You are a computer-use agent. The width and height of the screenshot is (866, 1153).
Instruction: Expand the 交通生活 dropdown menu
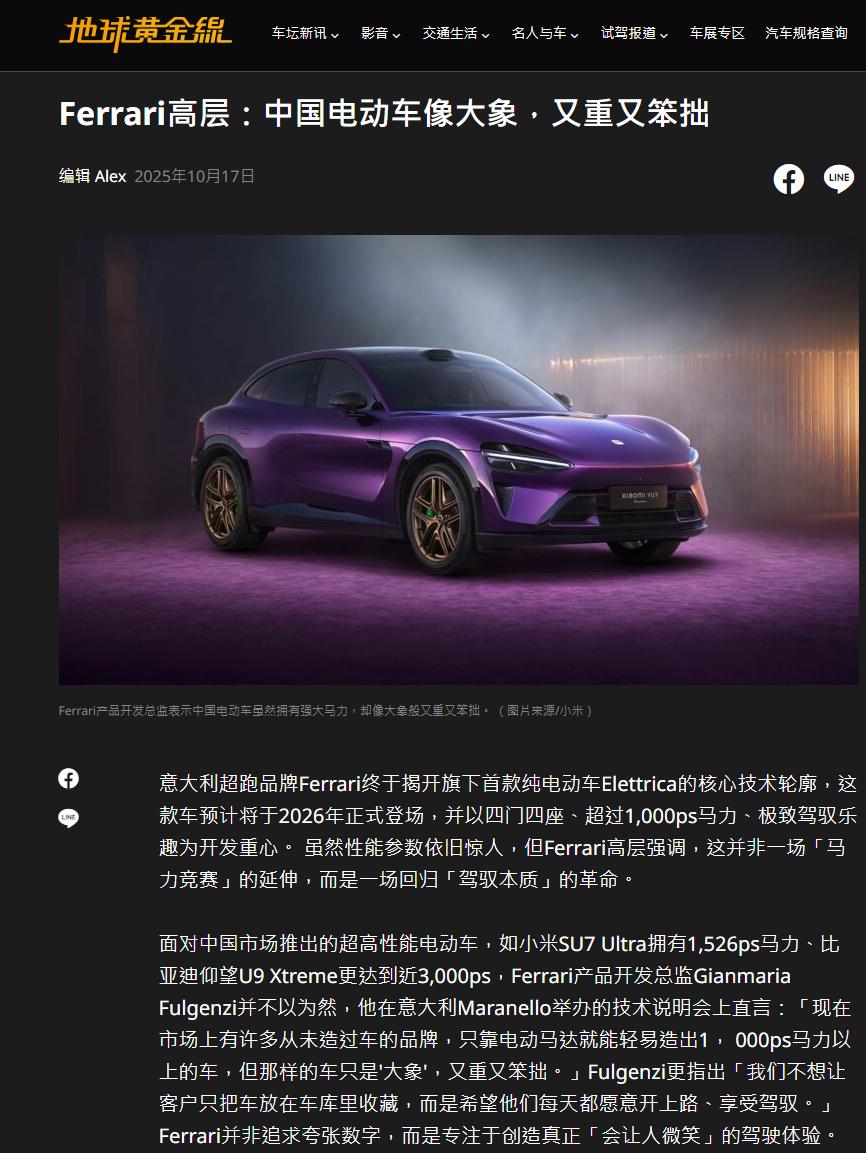(456, 34)
